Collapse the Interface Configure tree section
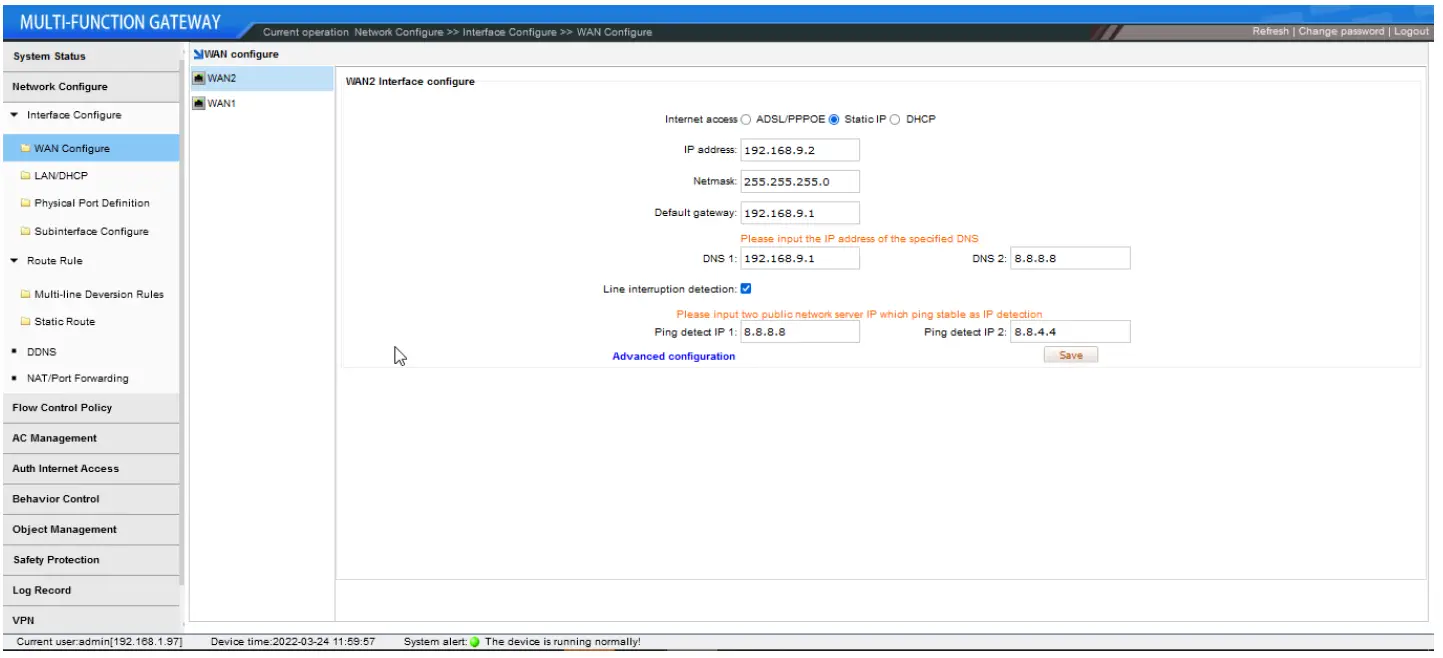1443x658 pixels. 14,115
